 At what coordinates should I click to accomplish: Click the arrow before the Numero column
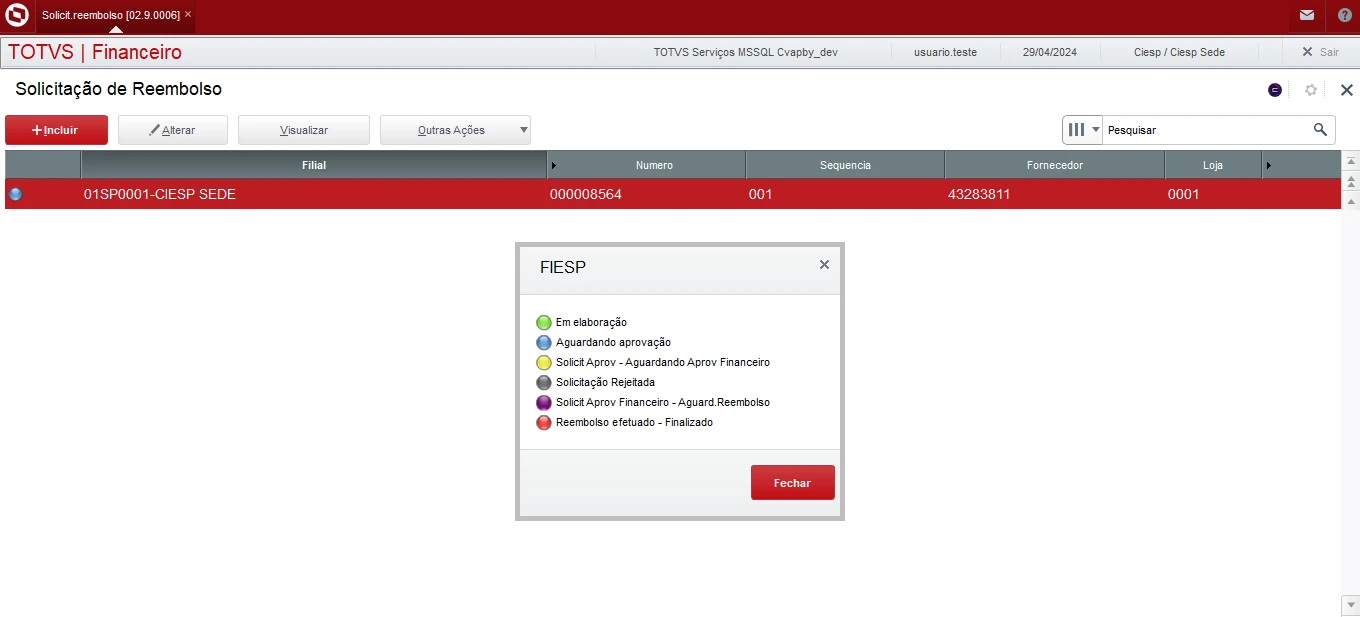point(554,165)
